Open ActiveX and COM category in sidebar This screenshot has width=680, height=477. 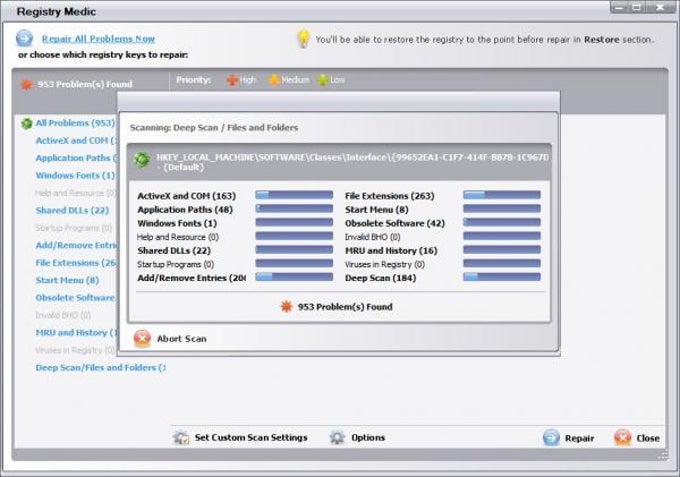point(76,140)
